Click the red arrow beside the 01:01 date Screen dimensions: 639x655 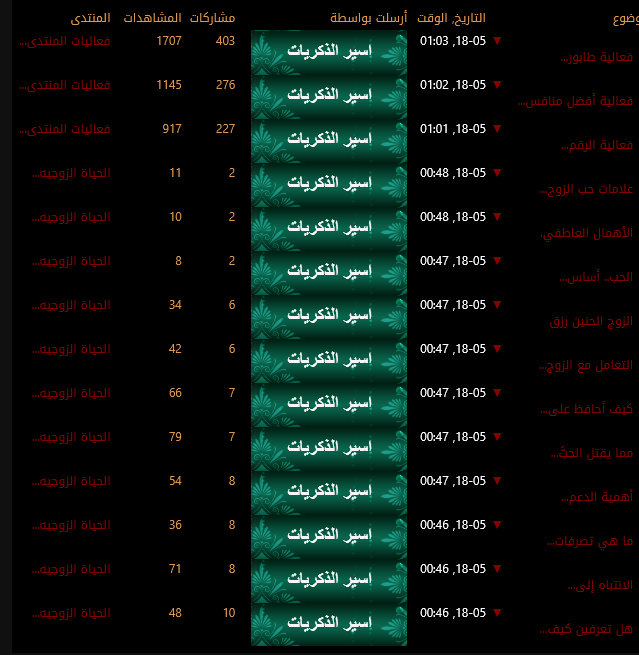coord(497,129)
